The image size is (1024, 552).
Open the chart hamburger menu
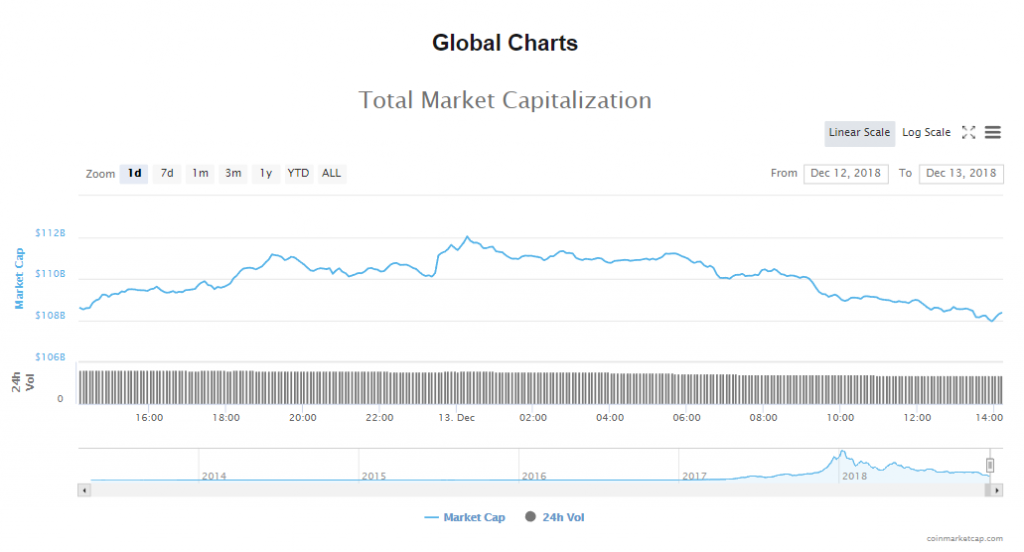coord(993,132)
